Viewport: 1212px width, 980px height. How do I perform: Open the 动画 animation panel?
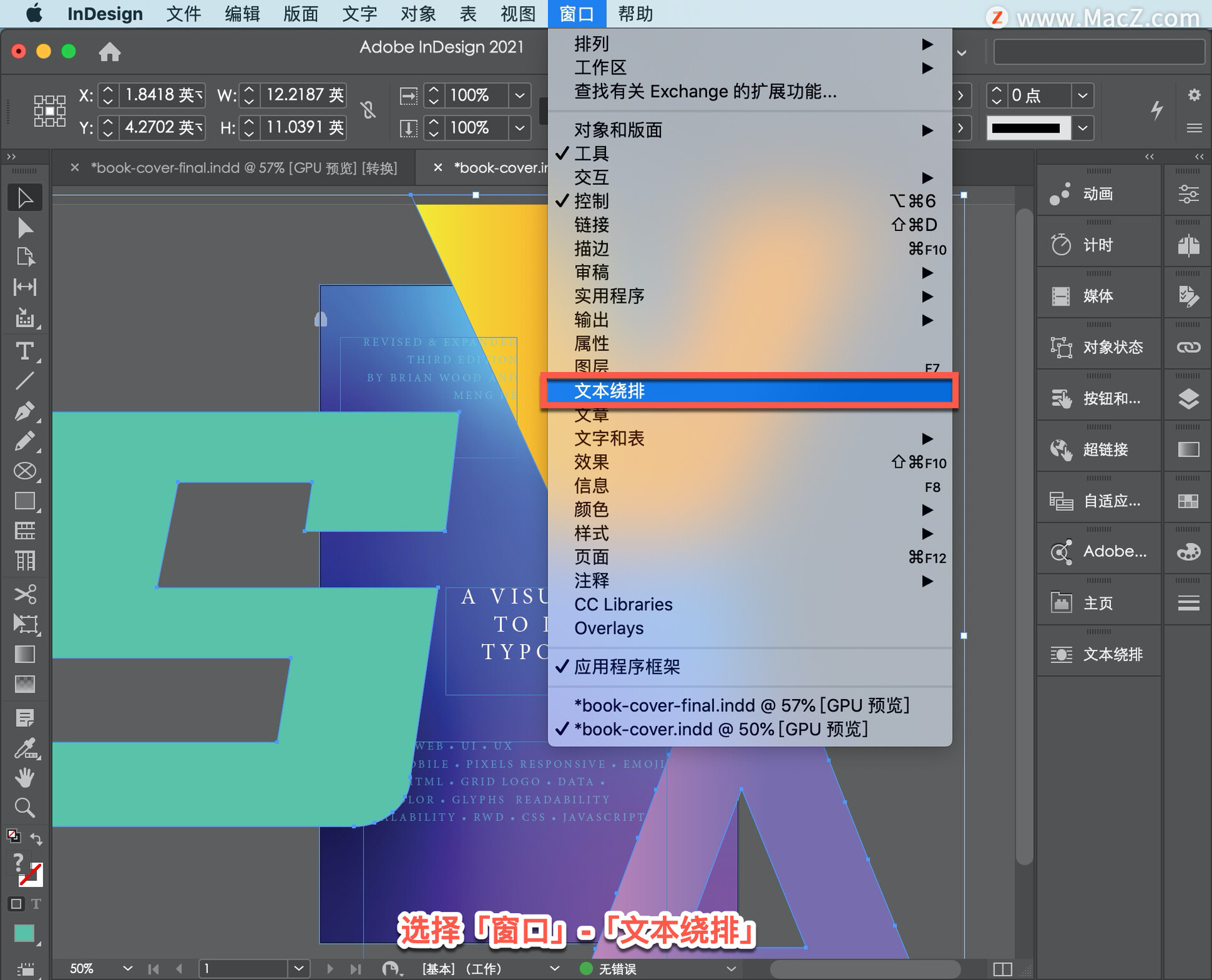[1097, 194]
